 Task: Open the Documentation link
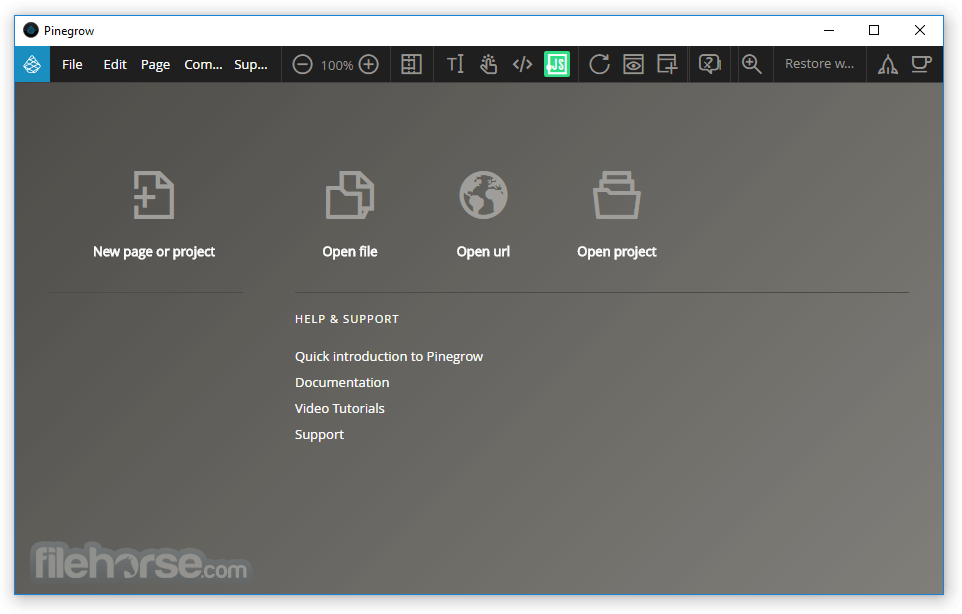click(342, 382)
